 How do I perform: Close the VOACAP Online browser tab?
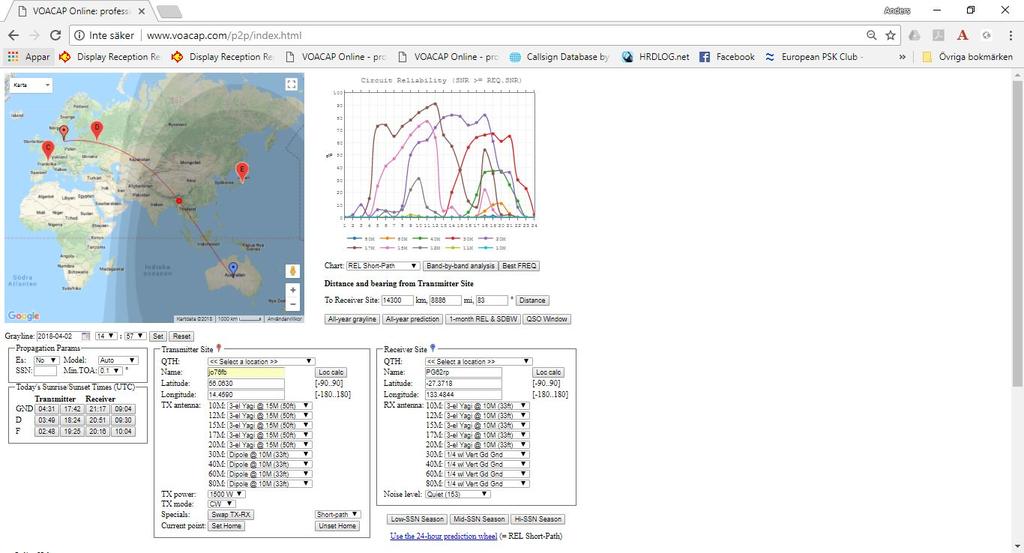142,11
